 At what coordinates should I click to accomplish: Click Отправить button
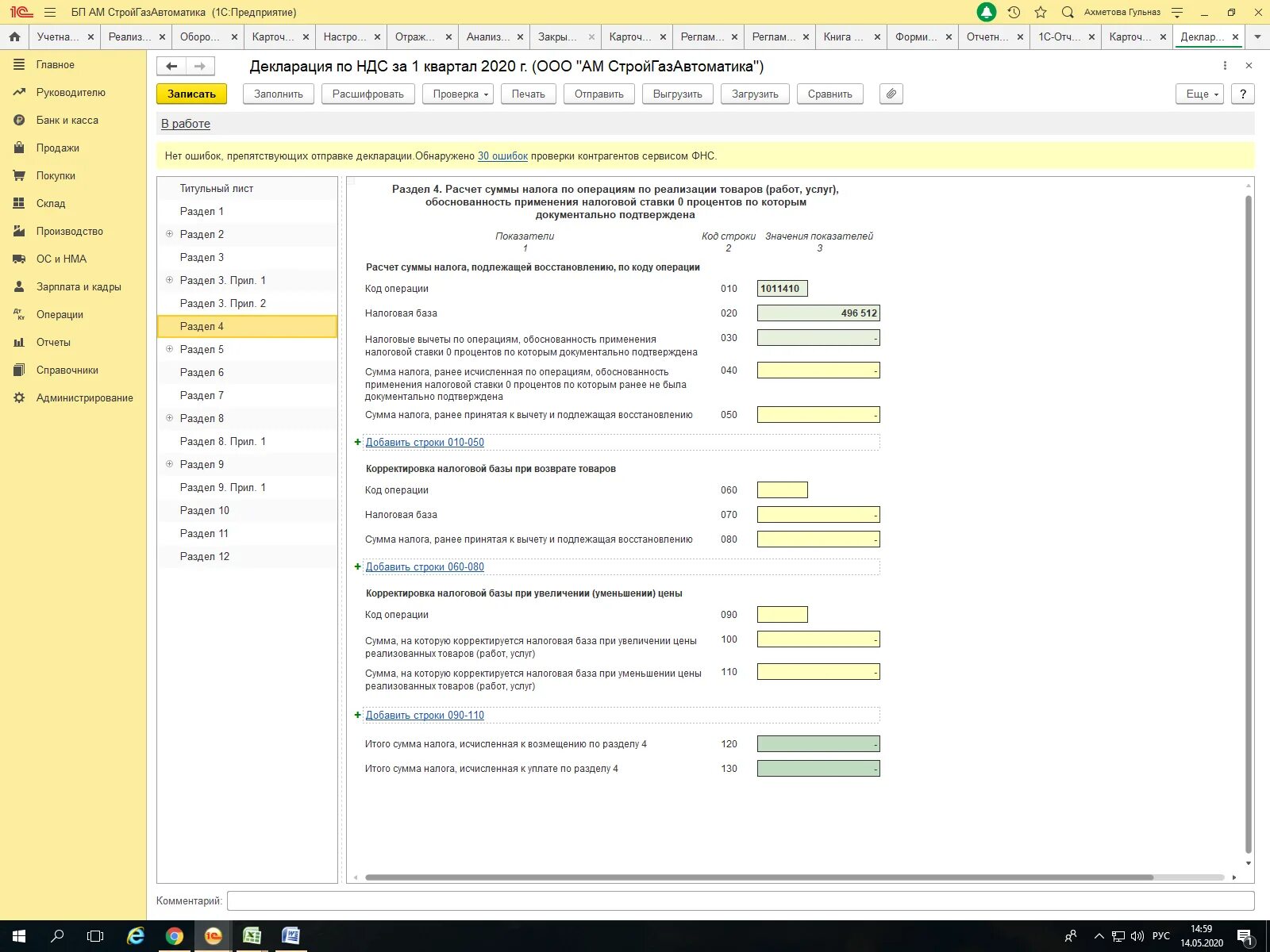tap(599, 94)
